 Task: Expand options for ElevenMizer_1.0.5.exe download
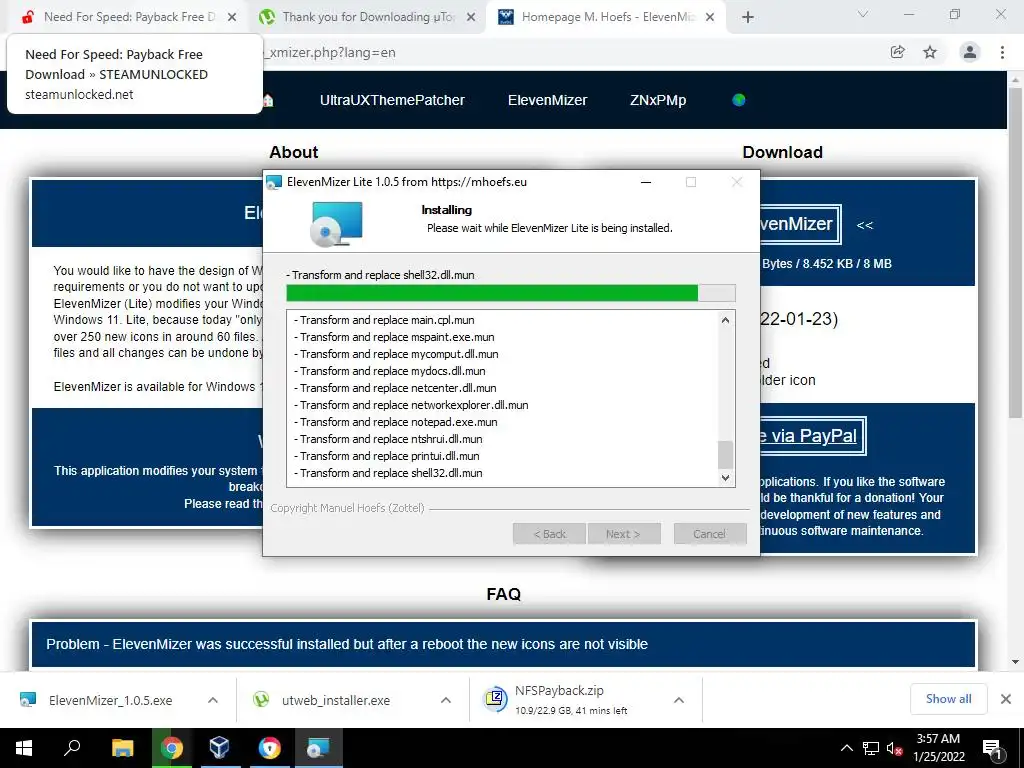click(213, 700)
